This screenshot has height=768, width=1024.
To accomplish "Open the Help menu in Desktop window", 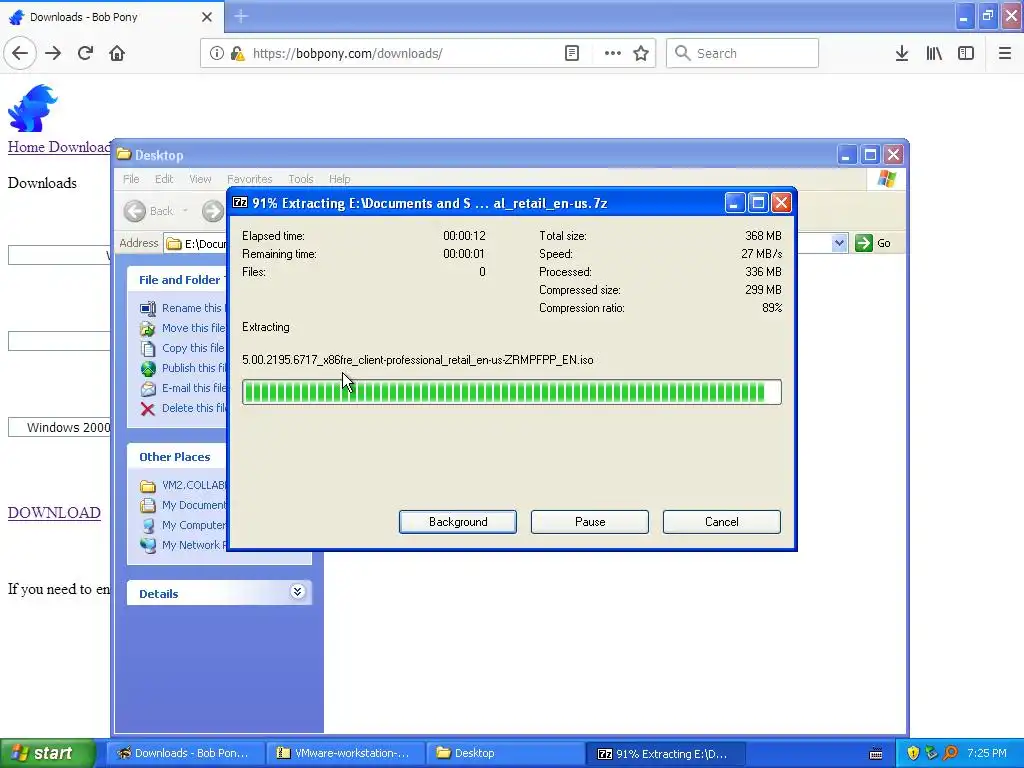I will point(339,179).
